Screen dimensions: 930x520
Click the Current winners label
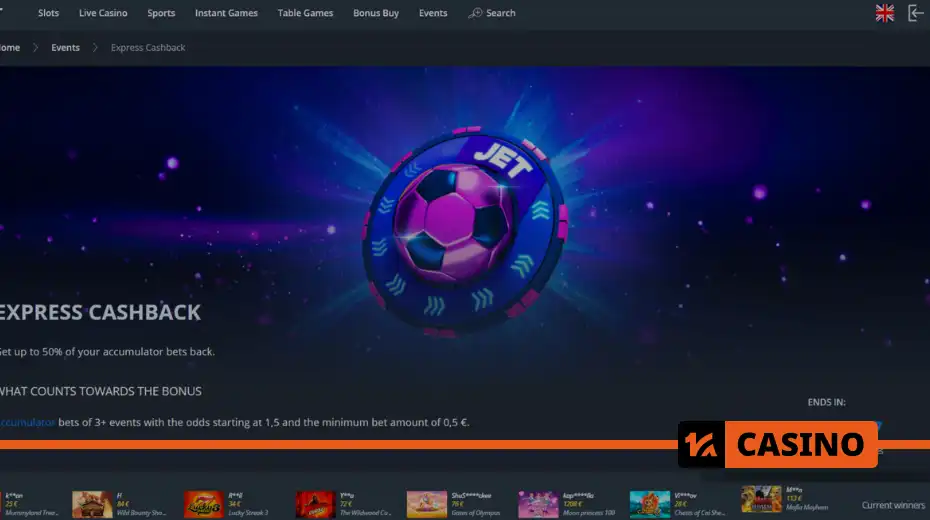point(893,505)
